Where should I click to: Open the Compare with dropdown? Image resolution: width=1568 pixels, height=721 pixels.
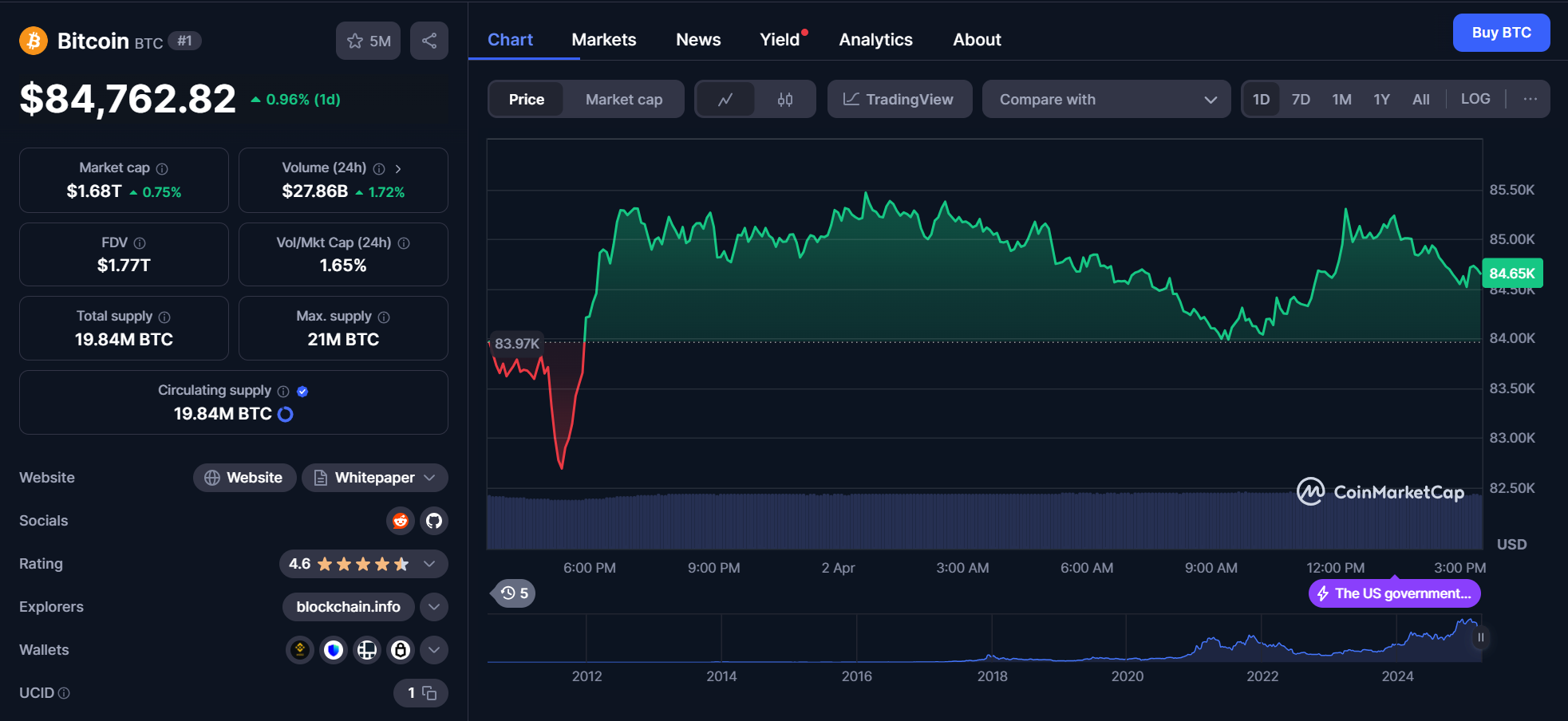[x=1105, y=99]
